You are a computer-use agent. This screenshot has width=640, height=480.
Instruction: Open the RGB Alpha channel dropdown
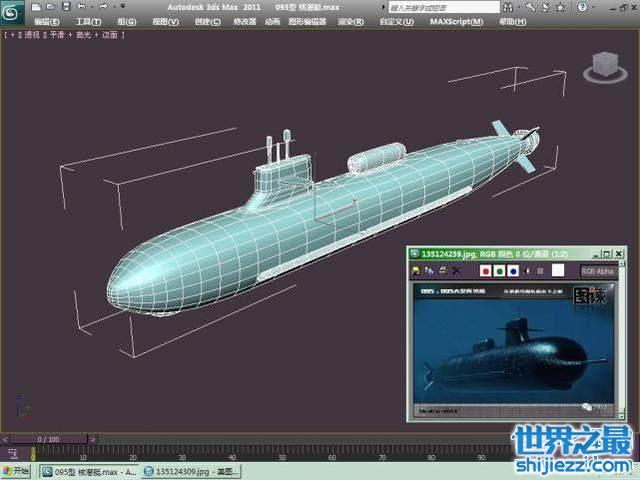599,270
